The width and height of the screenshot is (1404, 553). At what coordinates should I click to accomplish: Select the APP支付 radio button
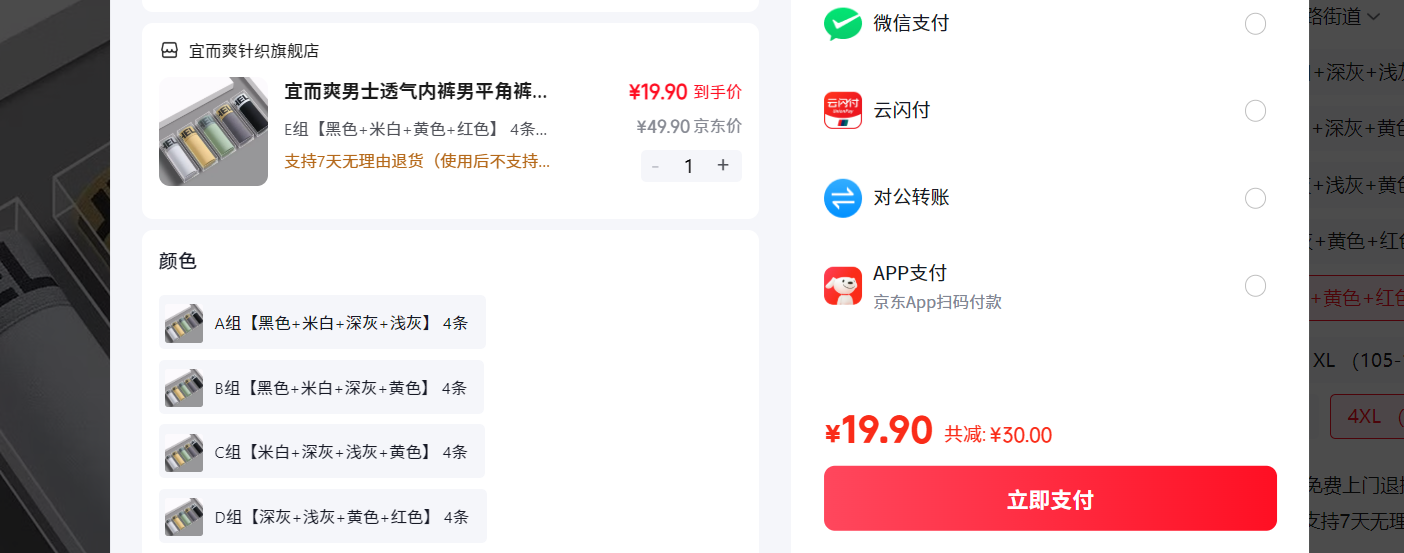point(1255,287)
